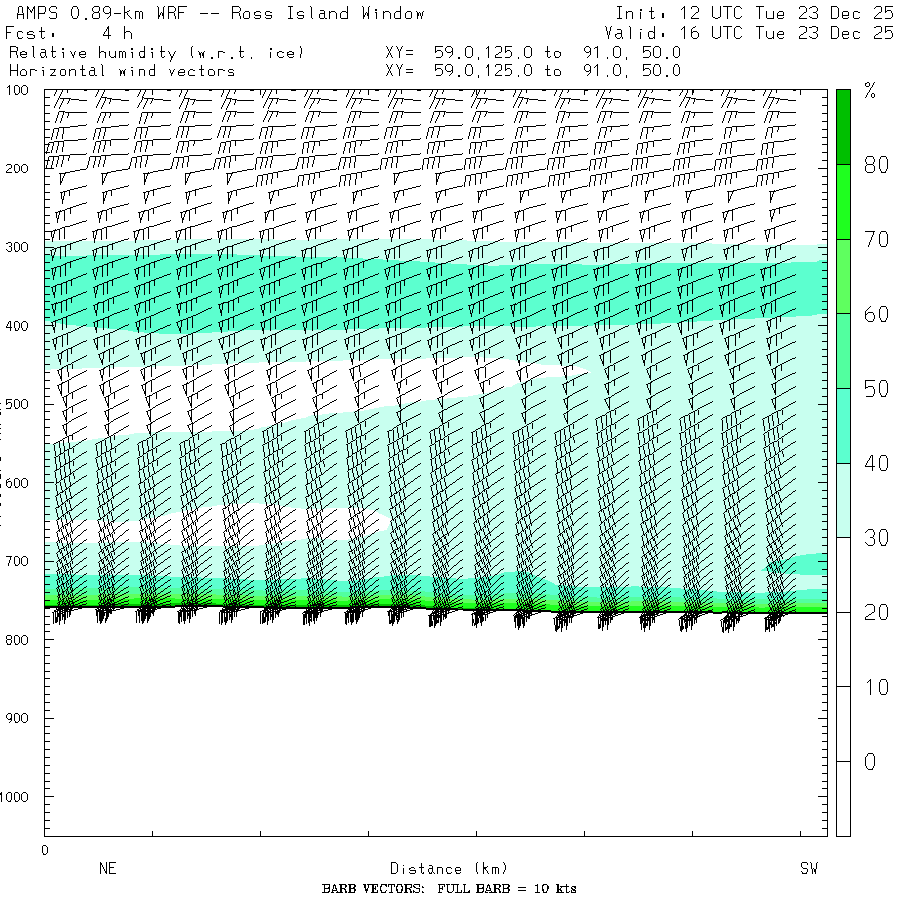The height and width of the screenshot is (900, 900).
Task: Click the SW endpoint label on x-axis
Action: pyautogui.click(x=808, y=869)
